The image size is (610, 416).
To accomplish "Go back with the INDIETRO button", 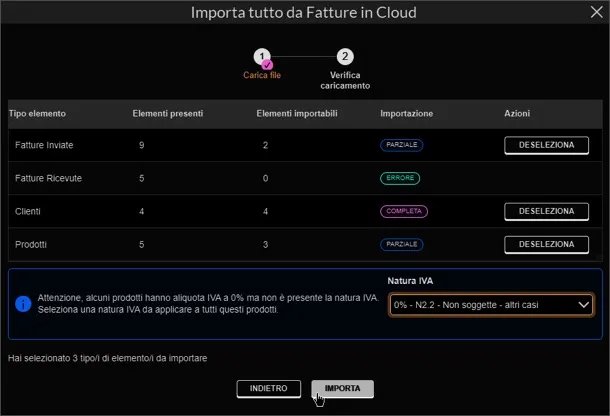I will coord(268,388).
